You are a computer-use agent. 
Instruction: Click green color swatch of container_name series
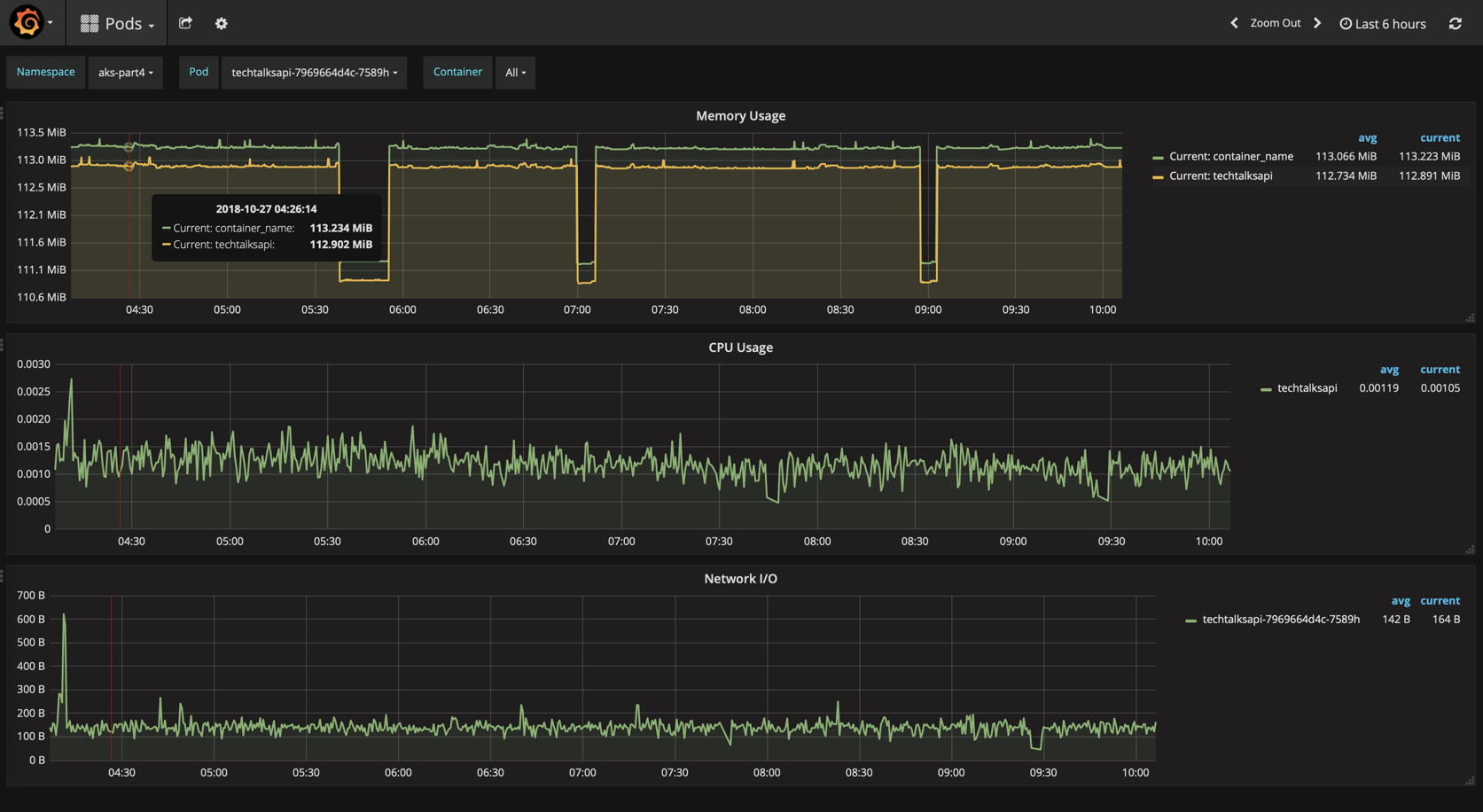tap(1158, 157)
